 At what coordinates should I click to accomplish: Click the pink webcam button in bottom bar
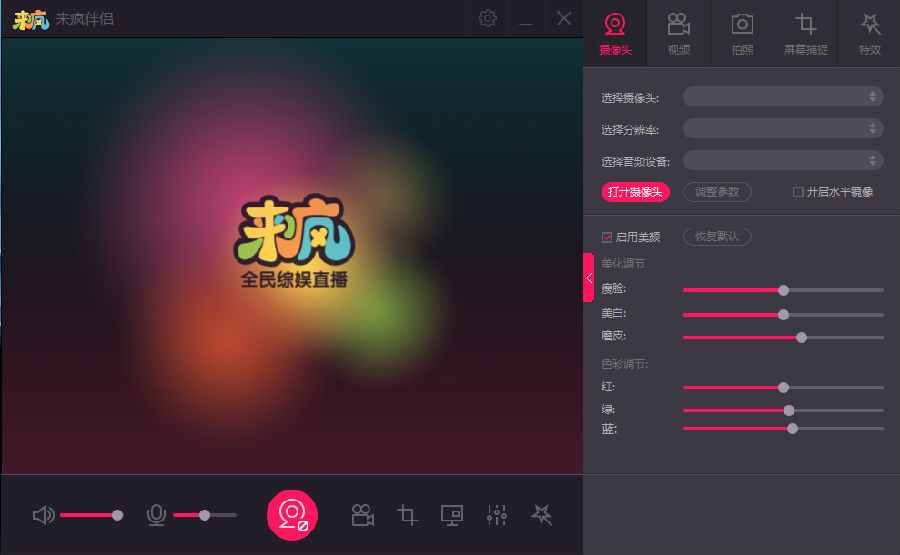tap(292, 515)
